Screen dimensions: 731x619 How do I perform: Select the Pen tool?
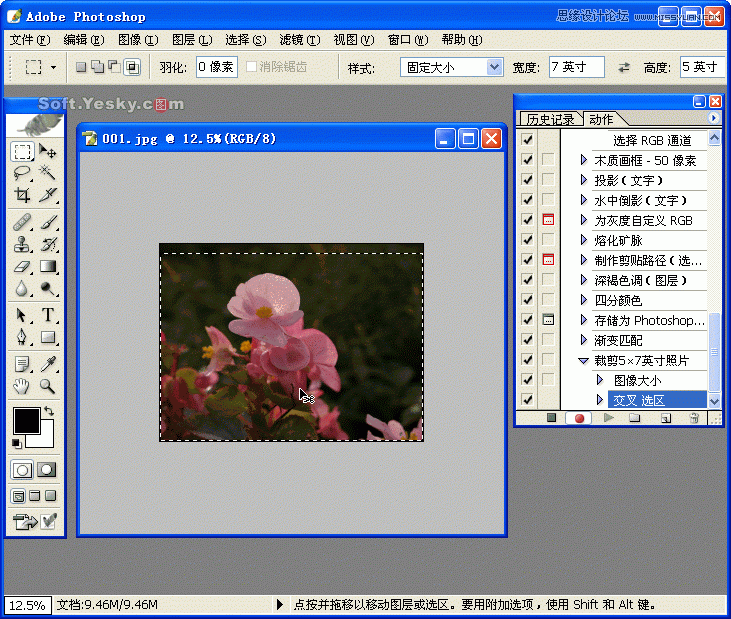(22, 337)
